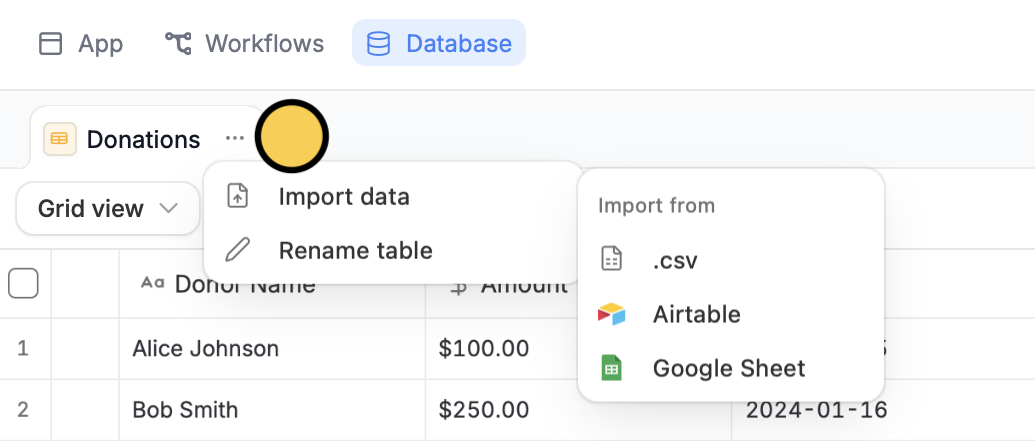Choose Import data menu entry
The height and width of the screenshot is (441, 1035).
point(344,196)
